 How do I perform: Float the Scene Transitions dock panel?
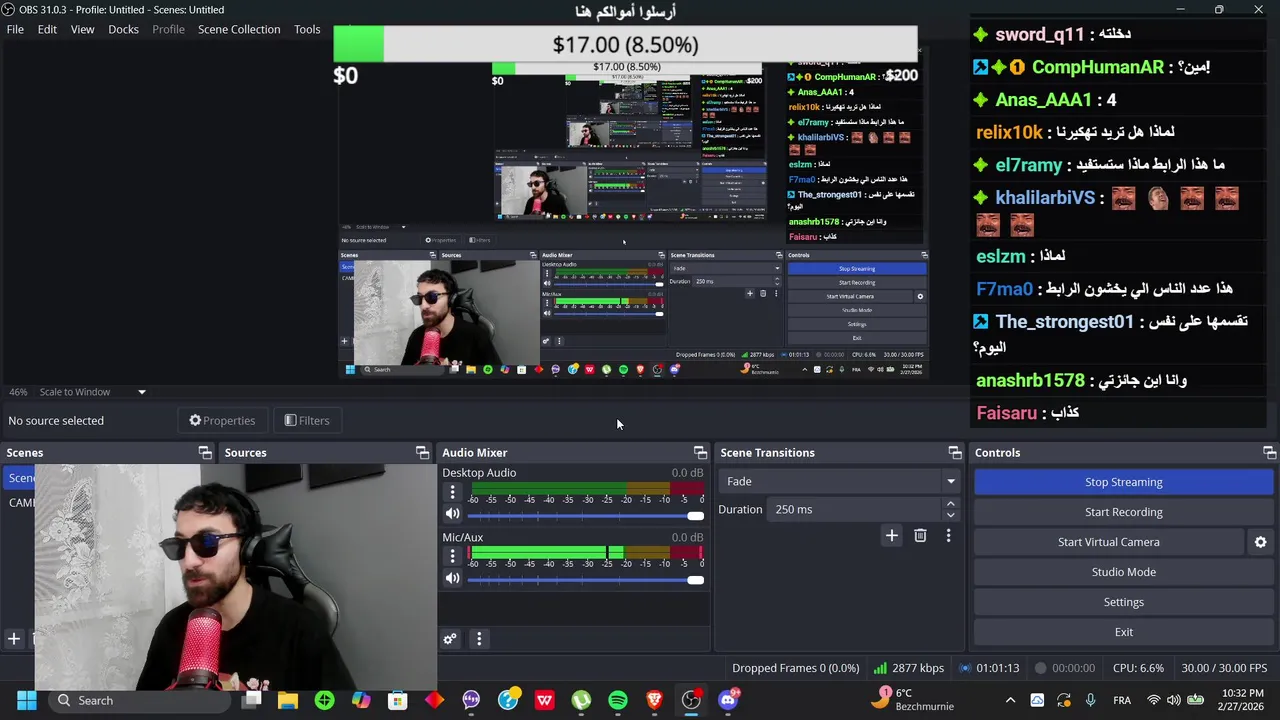[955, 453]
